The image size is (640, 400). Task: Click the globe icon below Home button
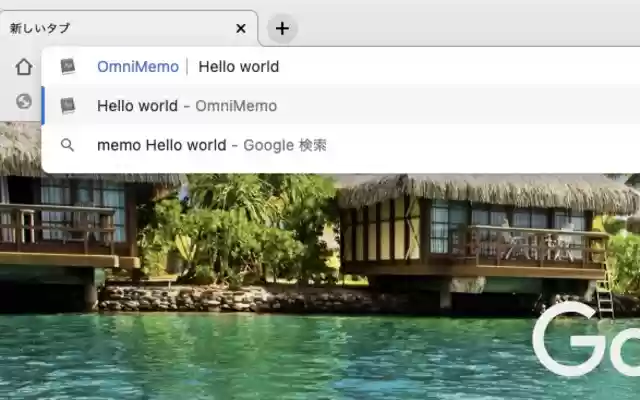(x=24, y=101)
